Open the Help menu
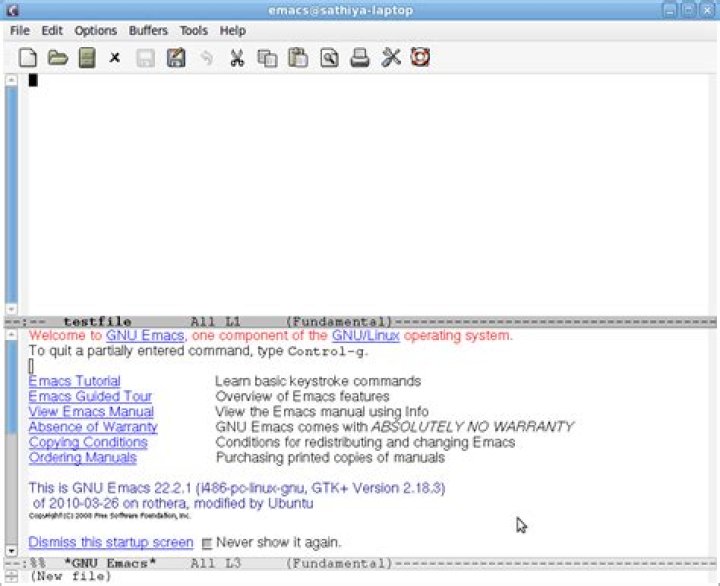Viewport: 720px width, 586px height. [232, 31]
